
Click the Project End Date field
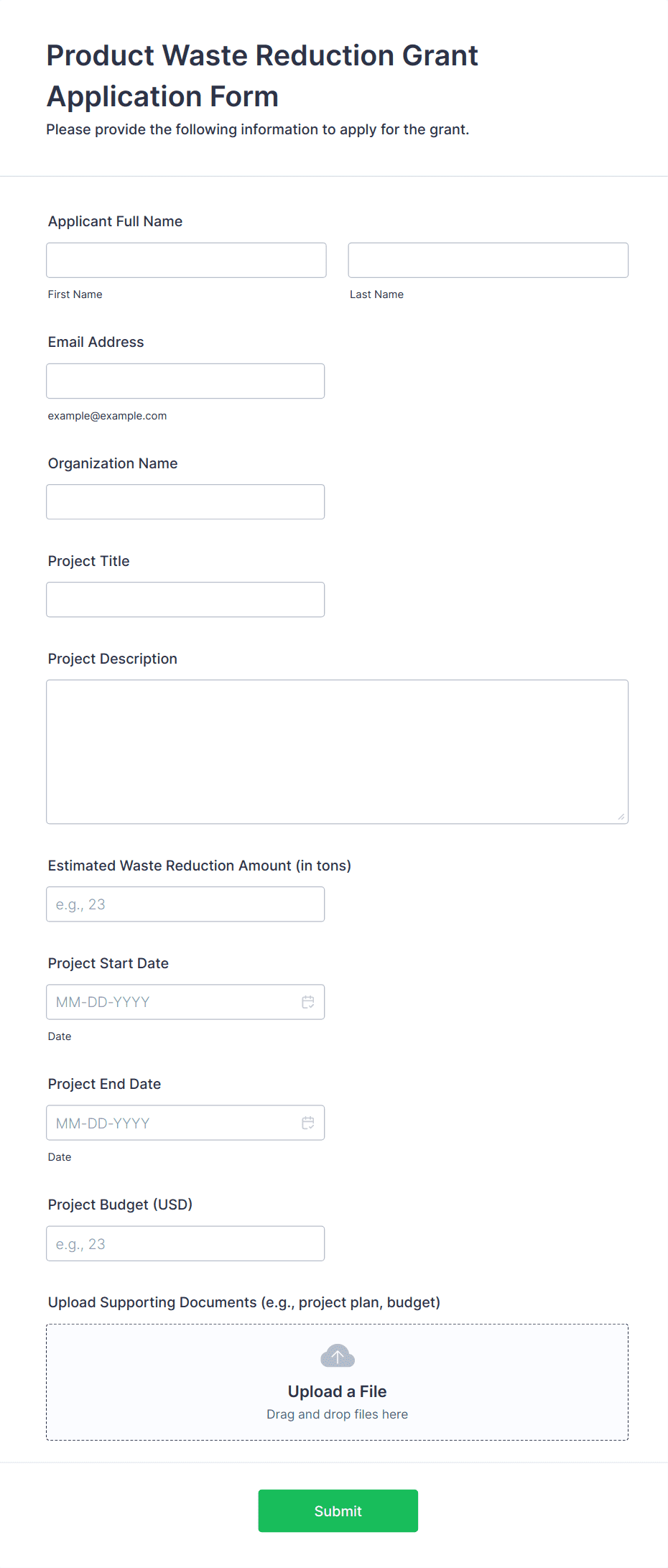172,1123
